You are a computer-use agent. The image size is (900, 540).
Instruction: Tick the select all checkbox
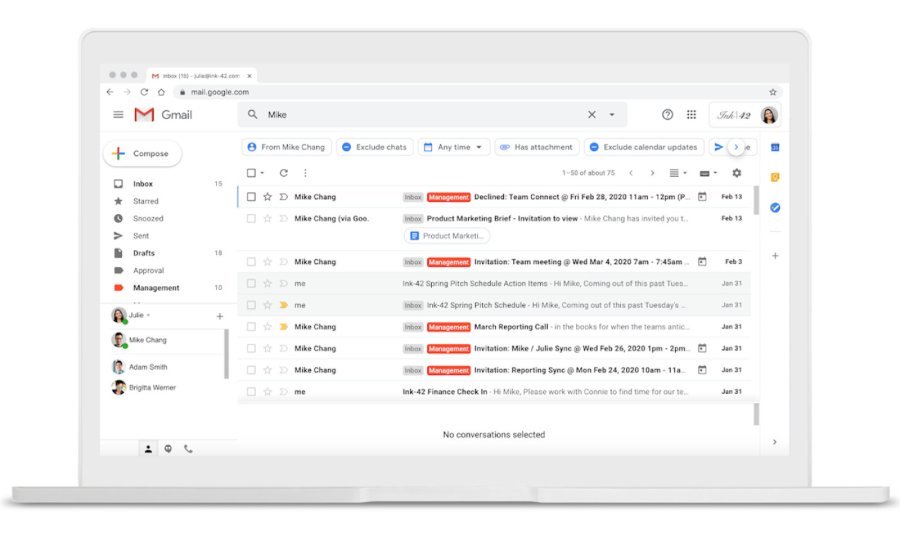coord(251,173)
